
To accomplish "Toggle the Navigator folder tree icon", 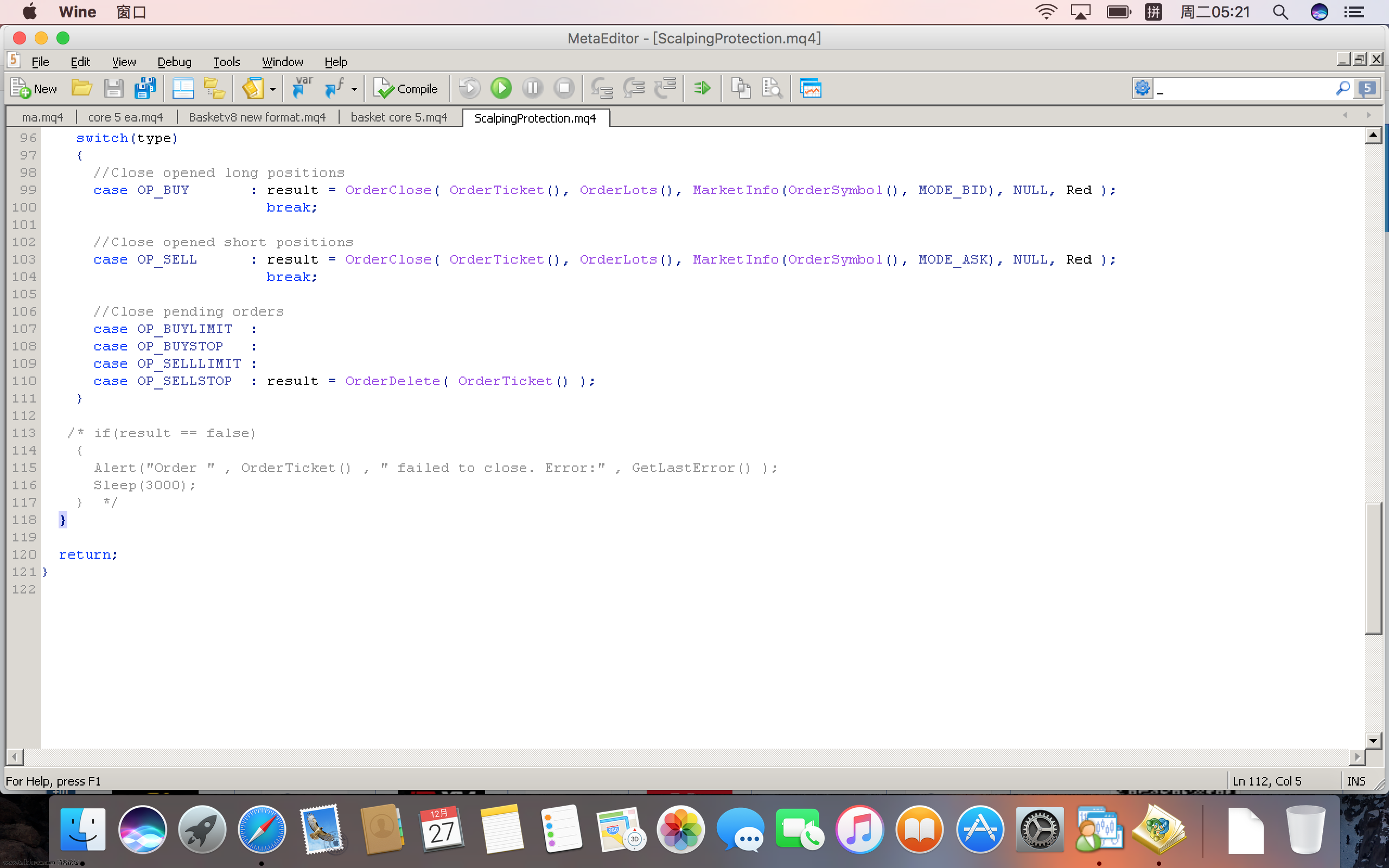I will [214, 88].
